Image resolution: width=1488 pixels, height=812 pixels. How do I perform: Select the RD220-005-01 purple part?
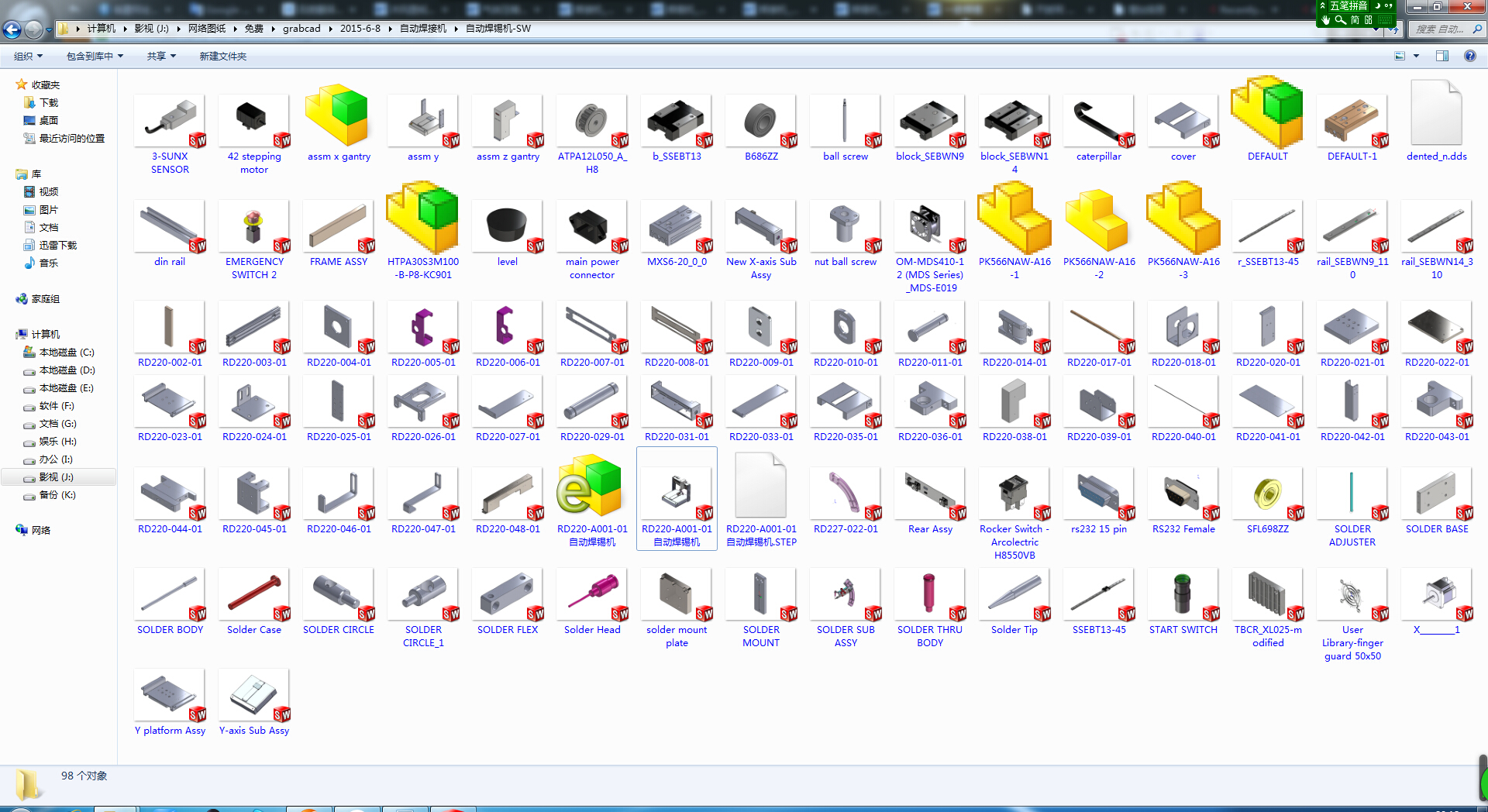click(x=423, y=335)
